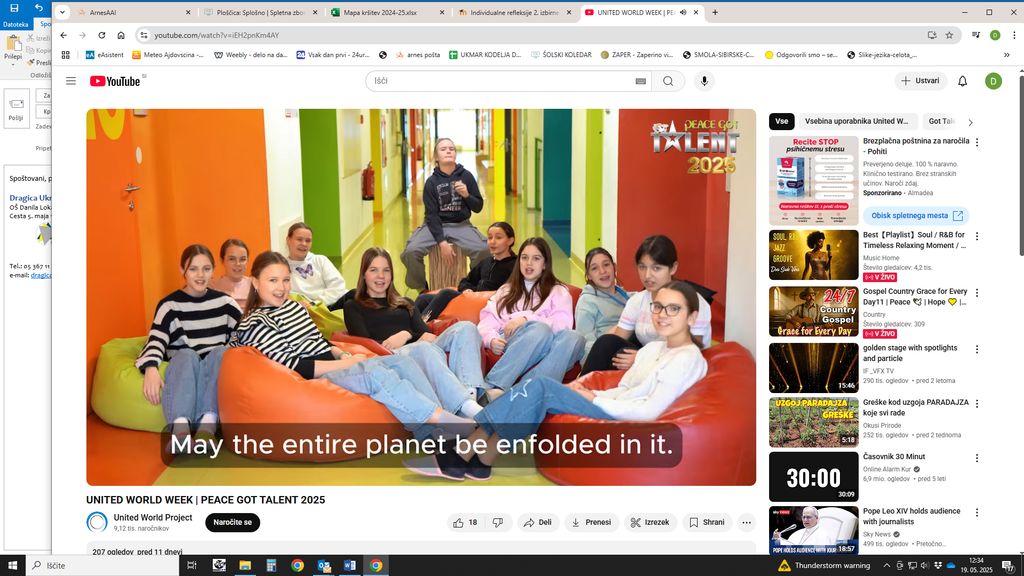
Task: Click the voice search microphone icon
Action: click(x=705, y=81)
